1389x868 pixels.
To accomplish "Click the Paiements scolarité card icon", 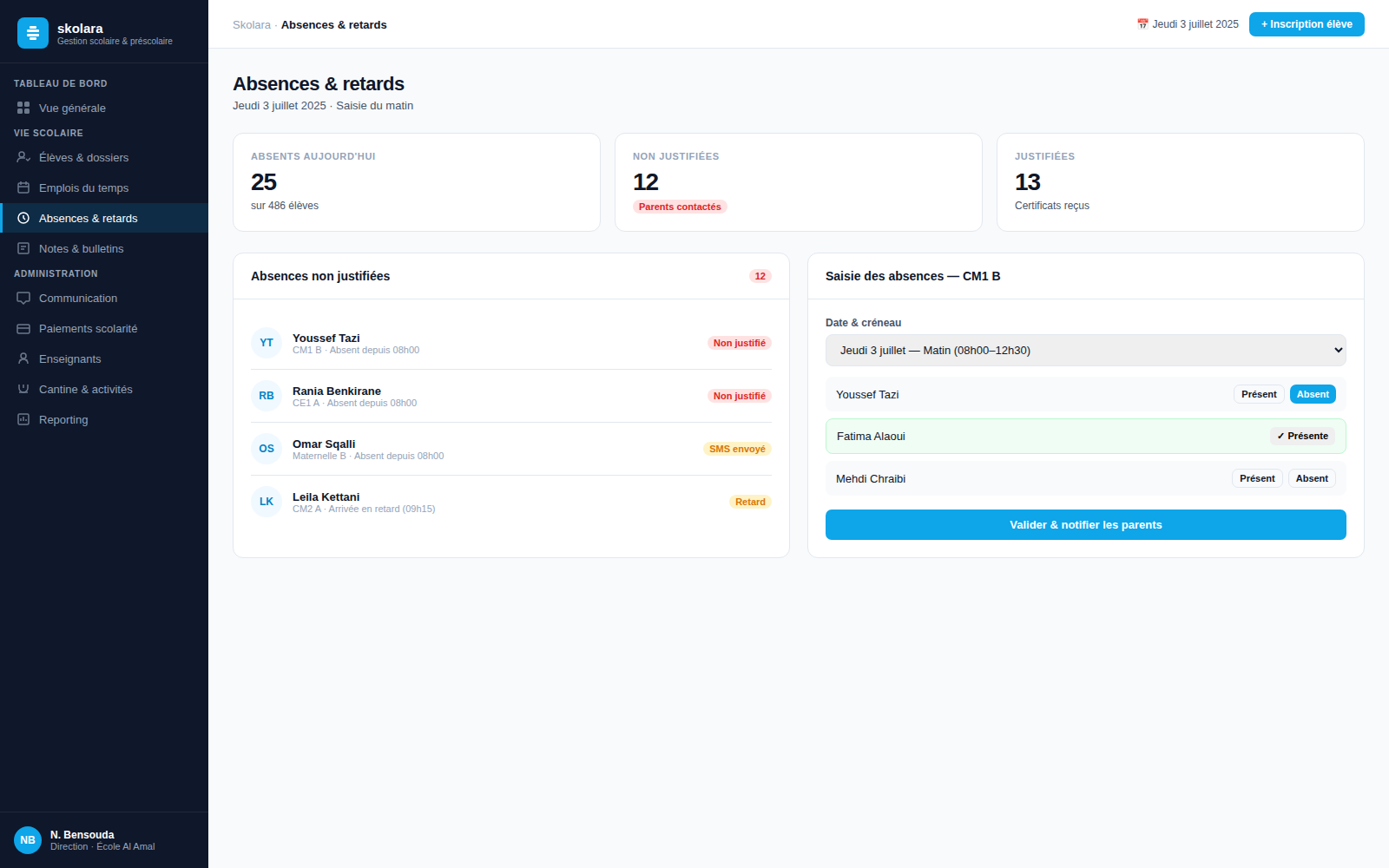I will click(23, 328).
